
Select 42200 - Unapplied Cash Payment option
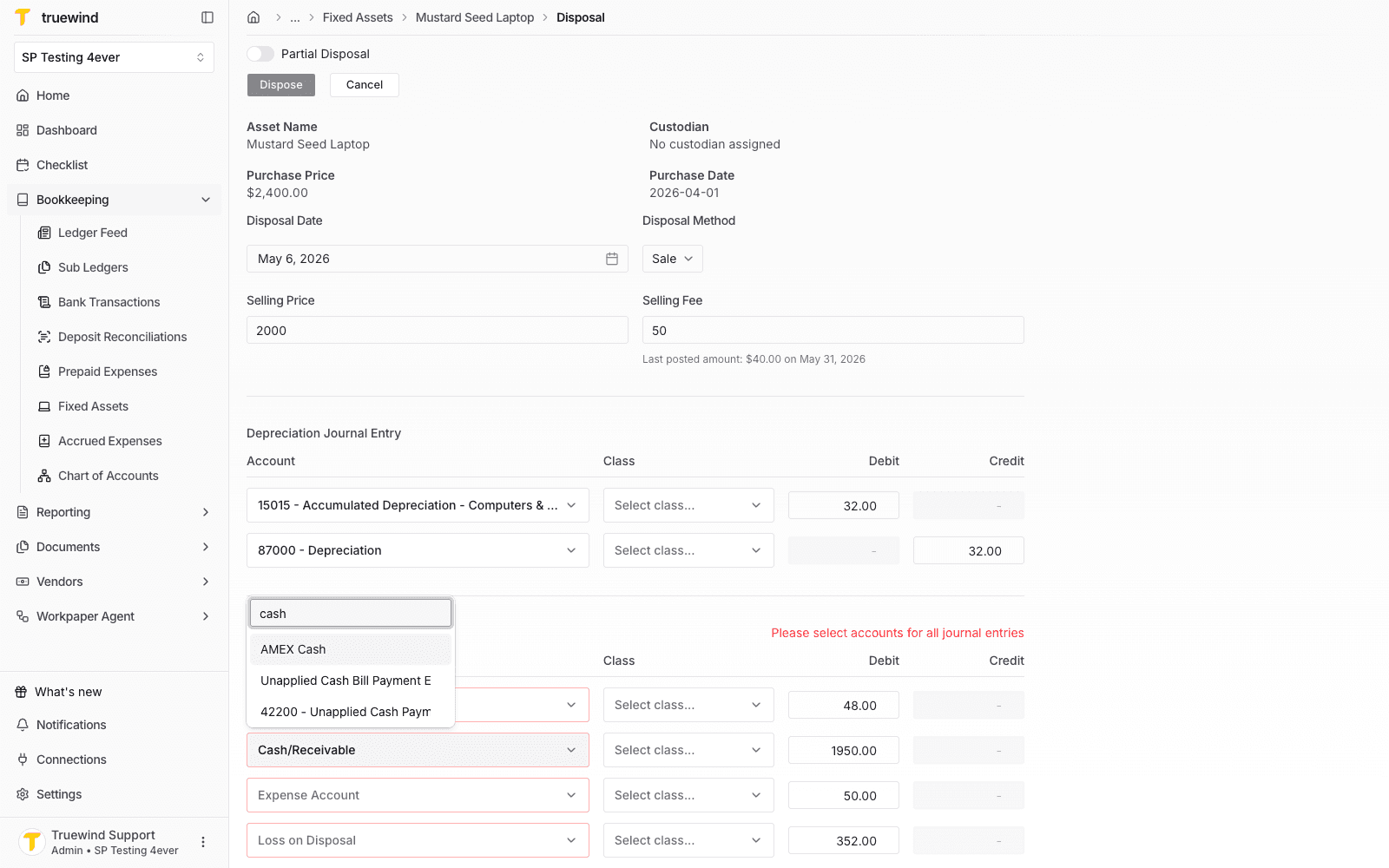(351, 712)
